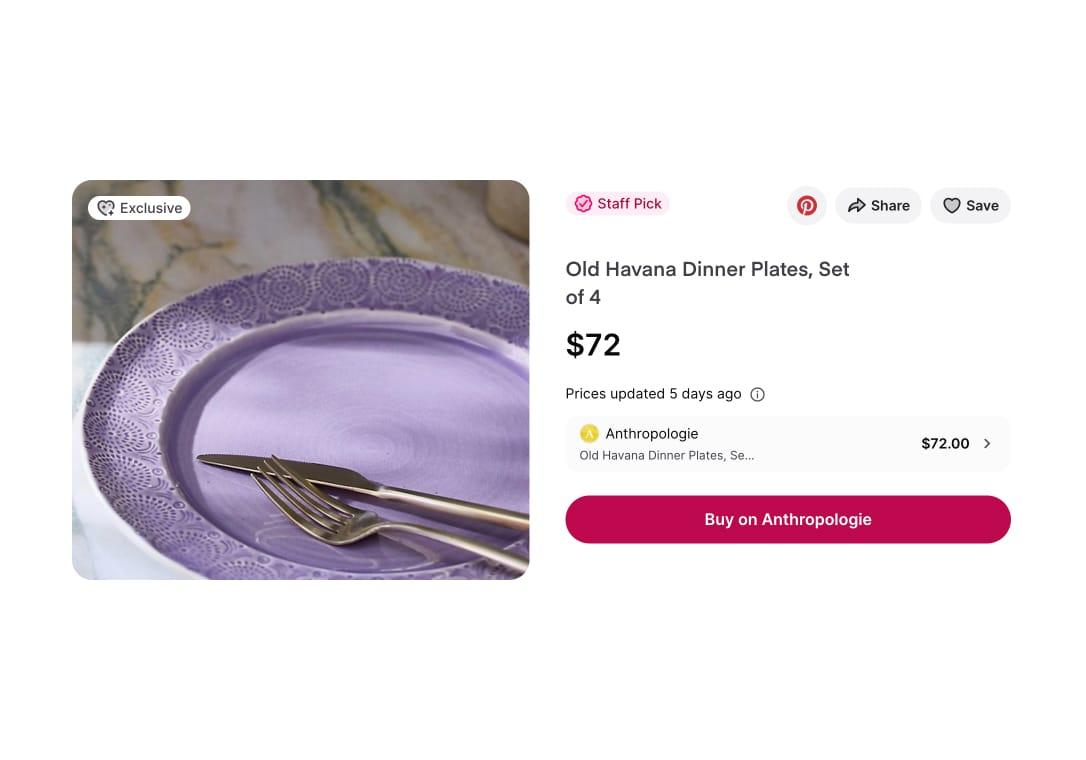This screenshot has height=760, width=1086.
Task: Click the Pinterest logo button
Action: [807, 206]
